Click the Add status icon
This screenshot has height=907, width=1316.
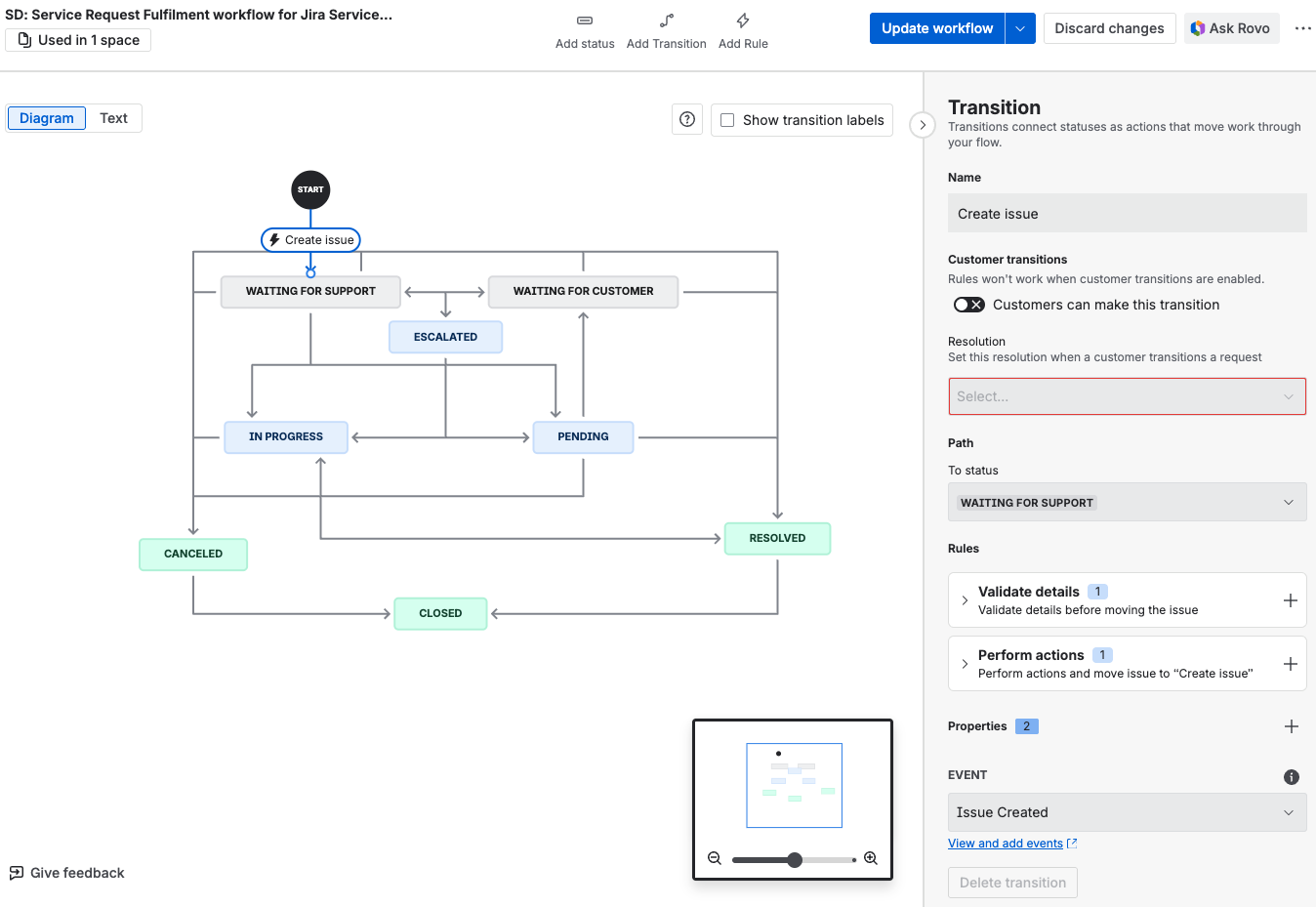click(585, 21)
